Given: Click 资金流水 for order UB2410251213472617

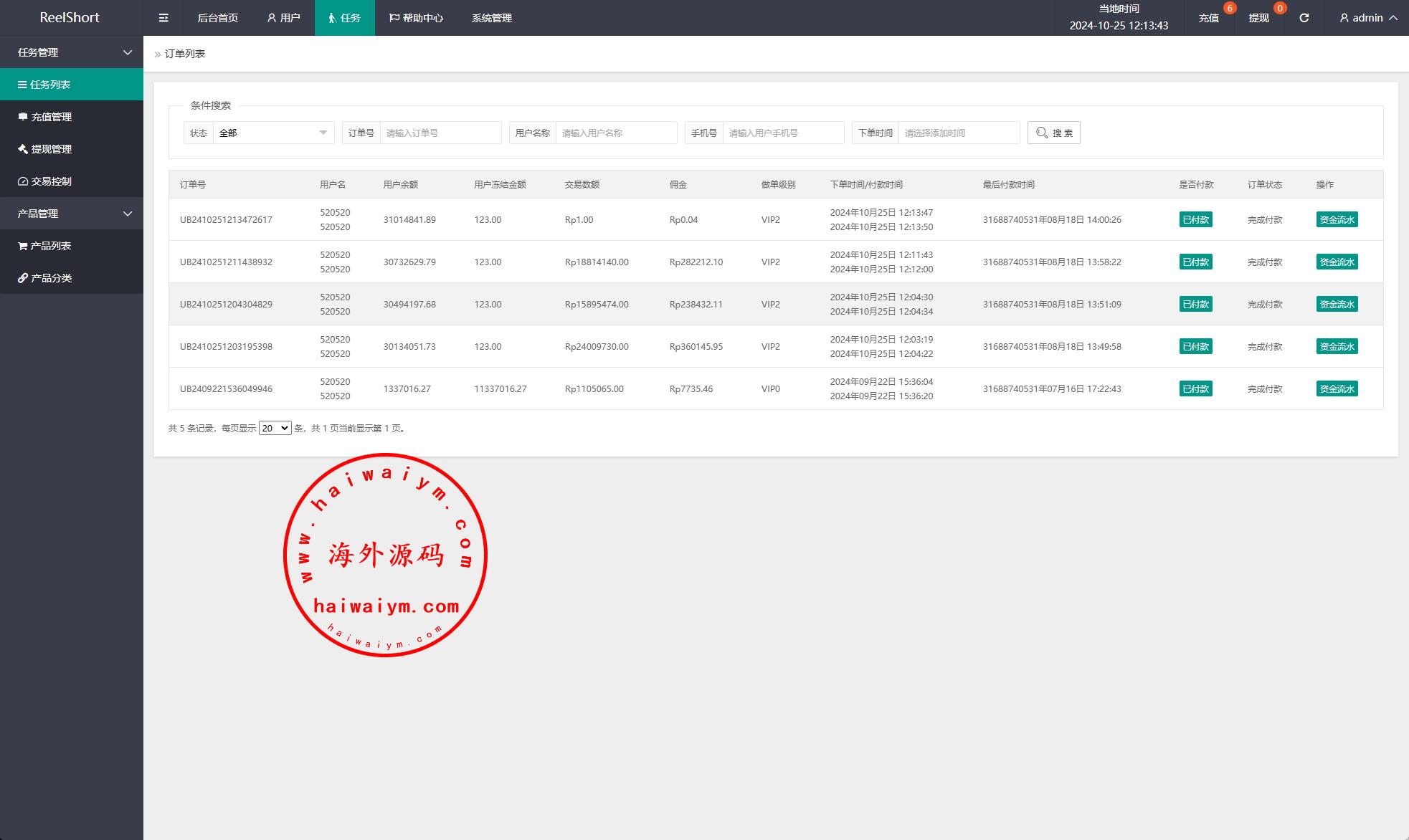Looking at the screenshot, I should pos(1337,220).
